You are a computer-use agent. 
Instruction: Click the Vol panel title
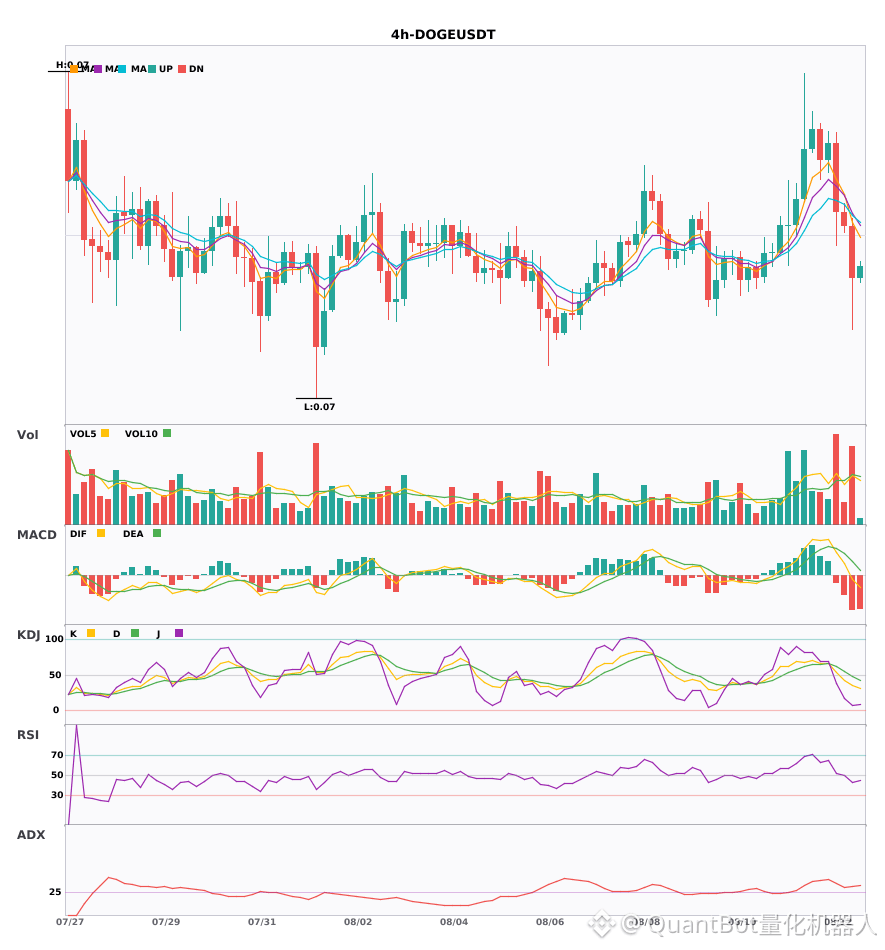[x=27, y=435]
